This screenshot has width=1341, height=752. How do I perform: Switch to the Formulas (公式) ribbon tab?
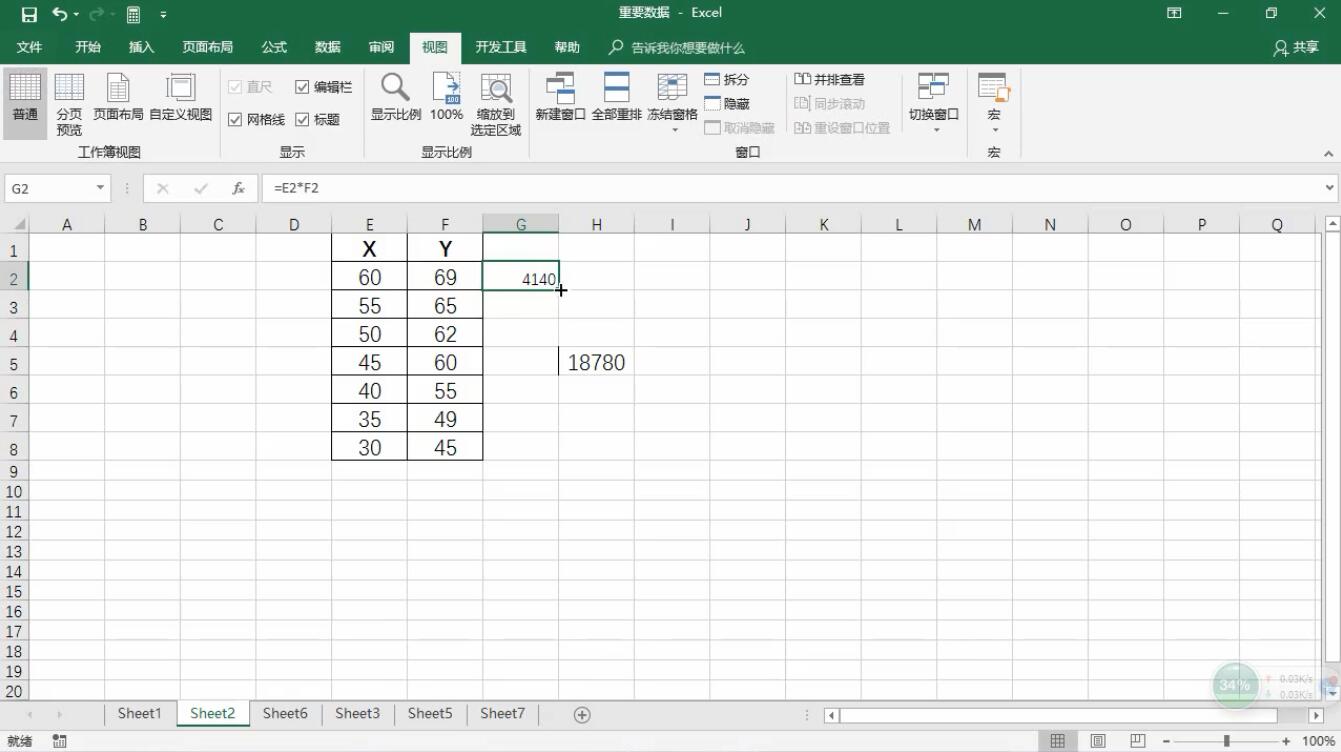coord(274,47)
